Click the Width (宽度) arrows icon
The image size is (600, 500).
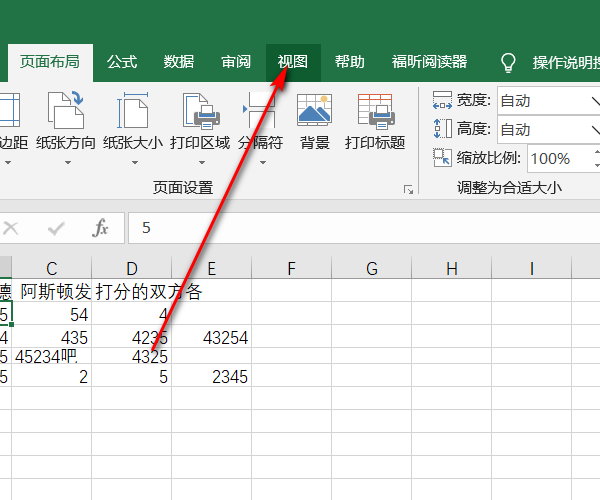click(442, 100)
